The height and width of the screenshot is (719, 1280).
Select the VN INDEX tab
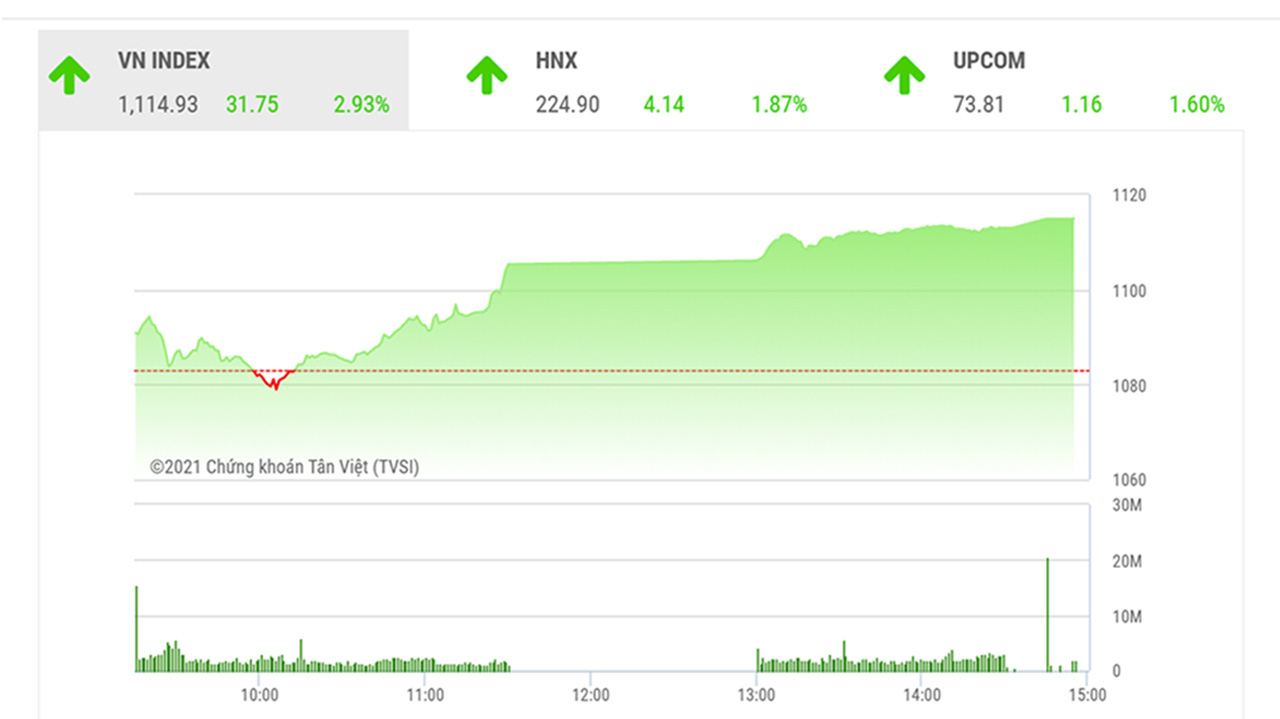pos(223,80)
